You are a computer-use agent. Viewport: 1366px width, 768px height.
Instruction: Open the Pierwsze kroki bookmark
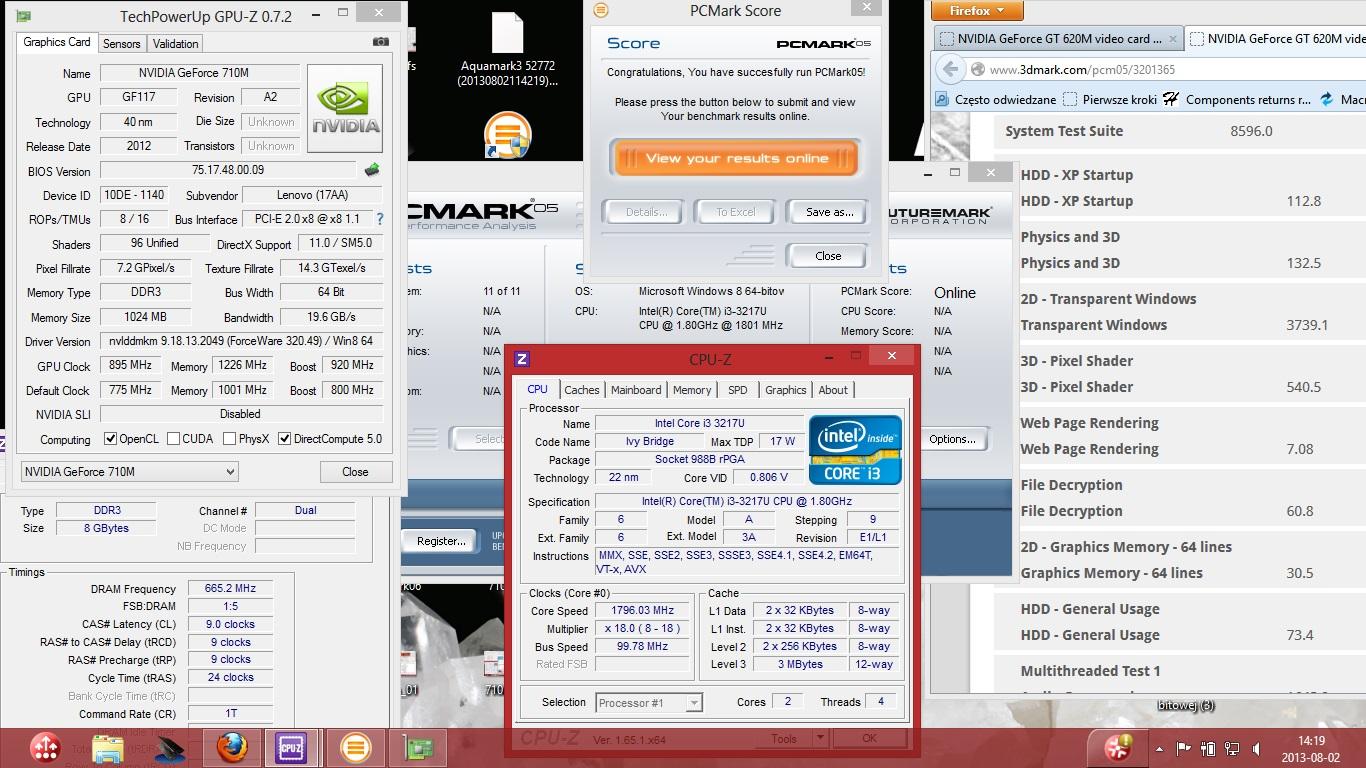pyautogui.click(x=1110, y=99)
